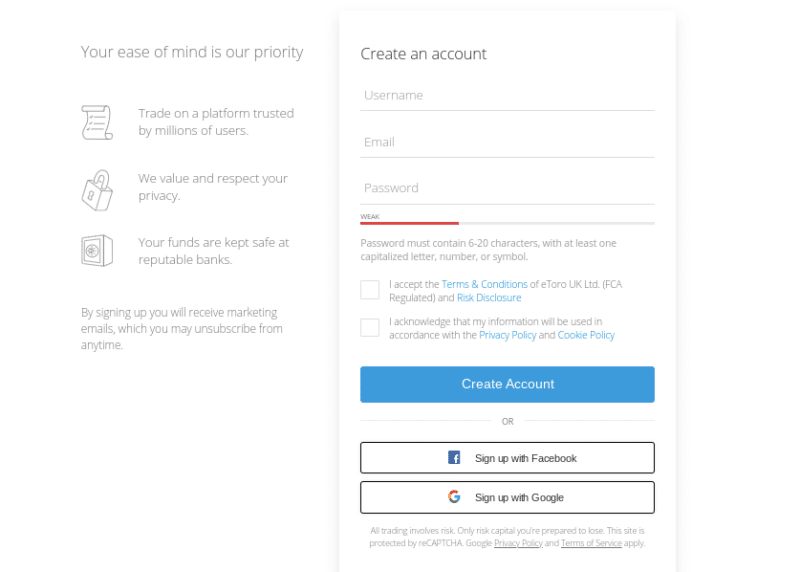The width and height of the screenshot is (800, 572).
Task: Choose Sign up with Google
Action: [507, 498]
